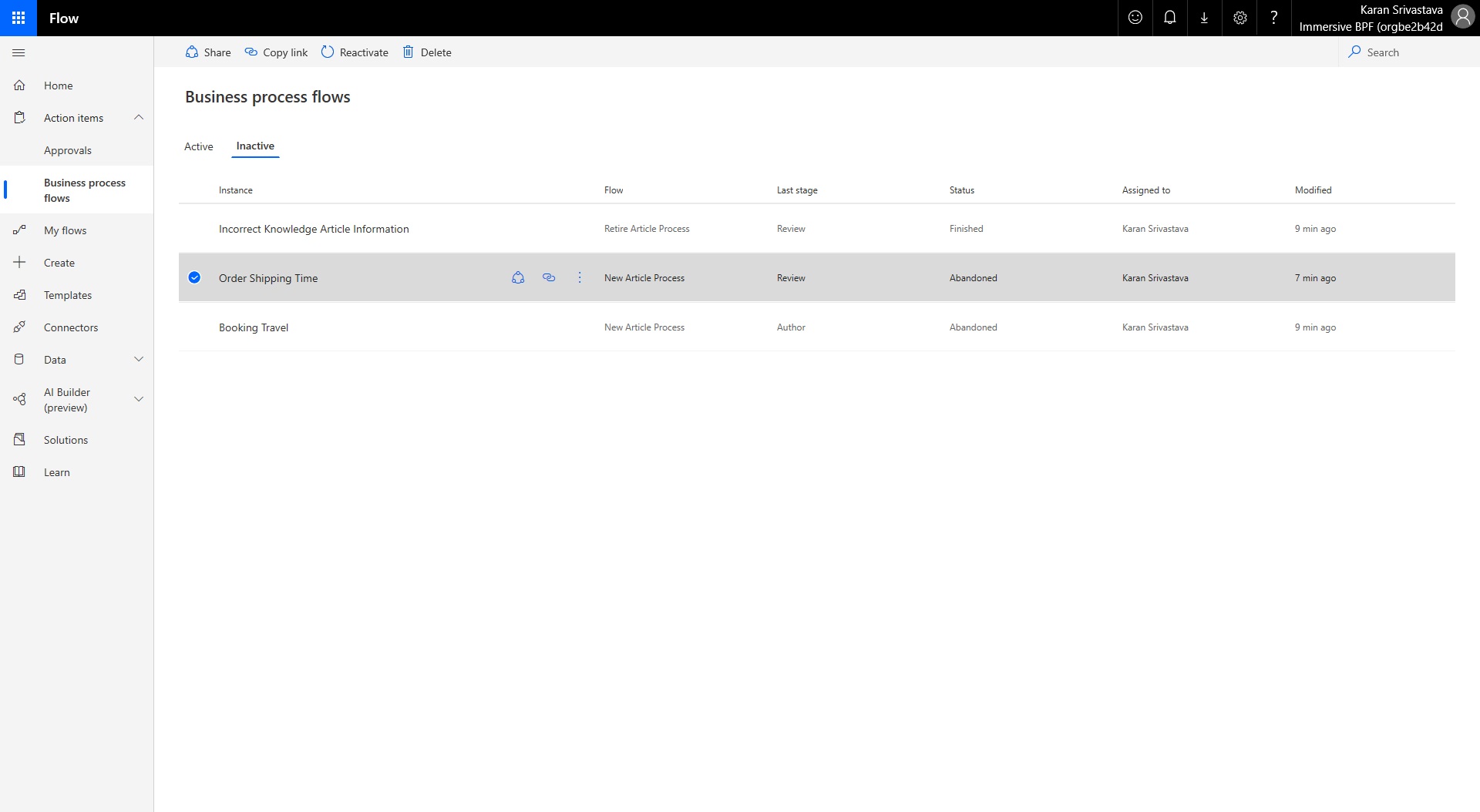Click Delete in the toolbar
Image resolution: width=1480 pixels, height=812 pixels.
[x=427, y=52]
